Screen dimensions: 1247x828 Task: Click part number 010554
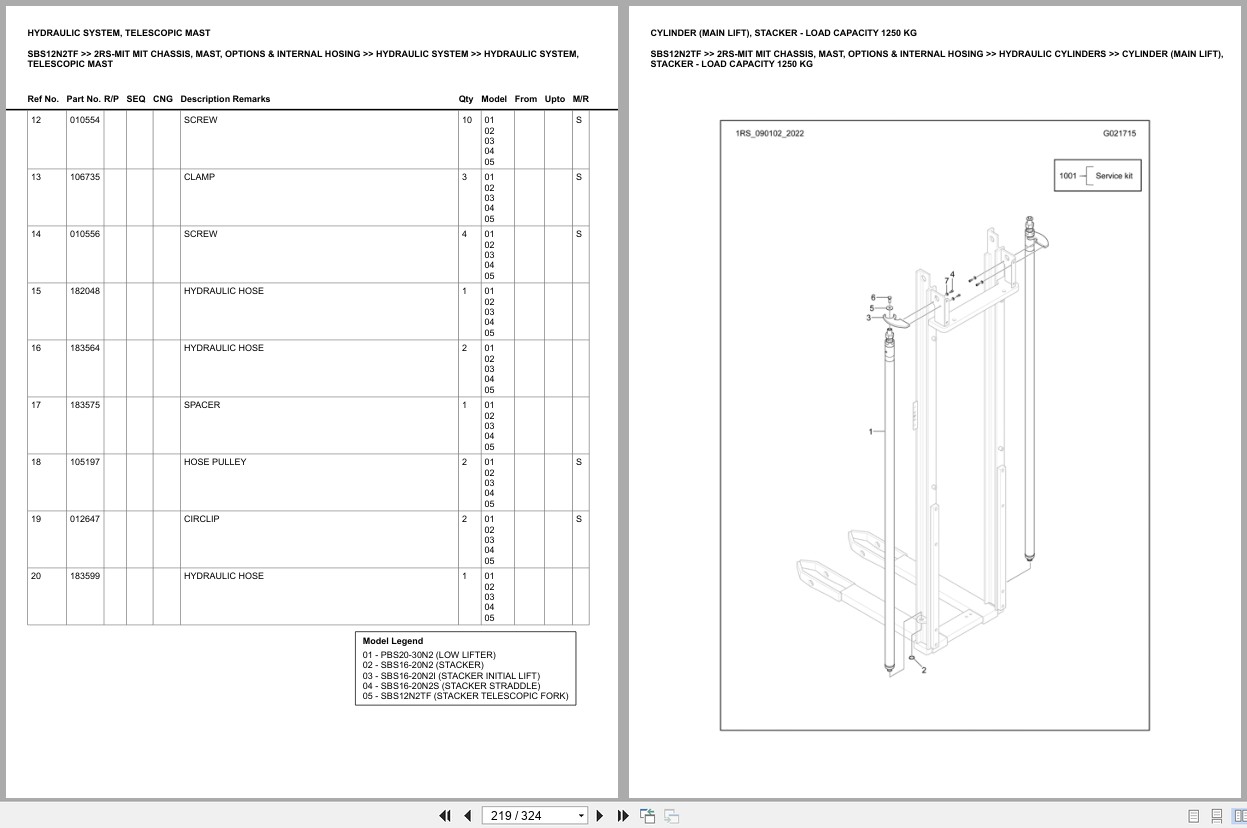click(x=84, y=120)
